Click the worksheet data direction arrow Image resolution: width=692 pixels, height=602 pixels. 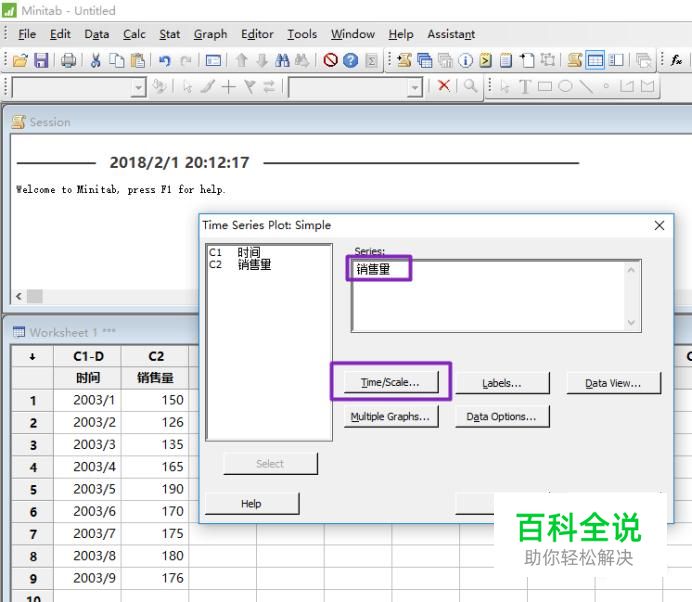pyautogui.click(x=32, y=357)
